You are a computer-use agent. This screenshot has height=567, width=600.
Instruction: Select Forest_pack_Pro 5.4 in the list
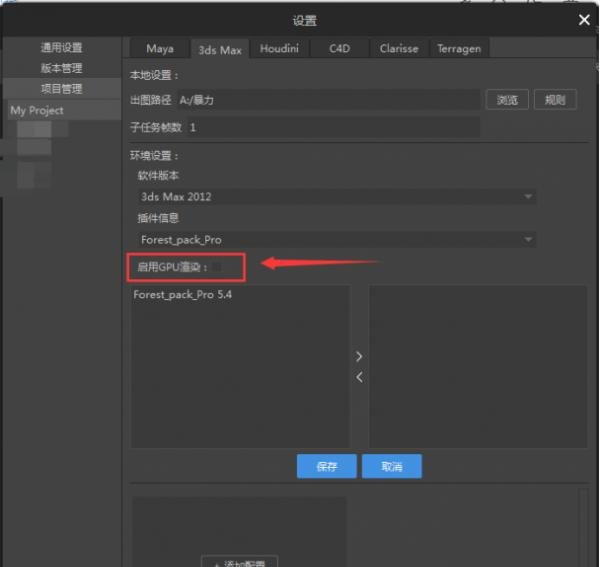pyautogui.click(x=183, y=295)
